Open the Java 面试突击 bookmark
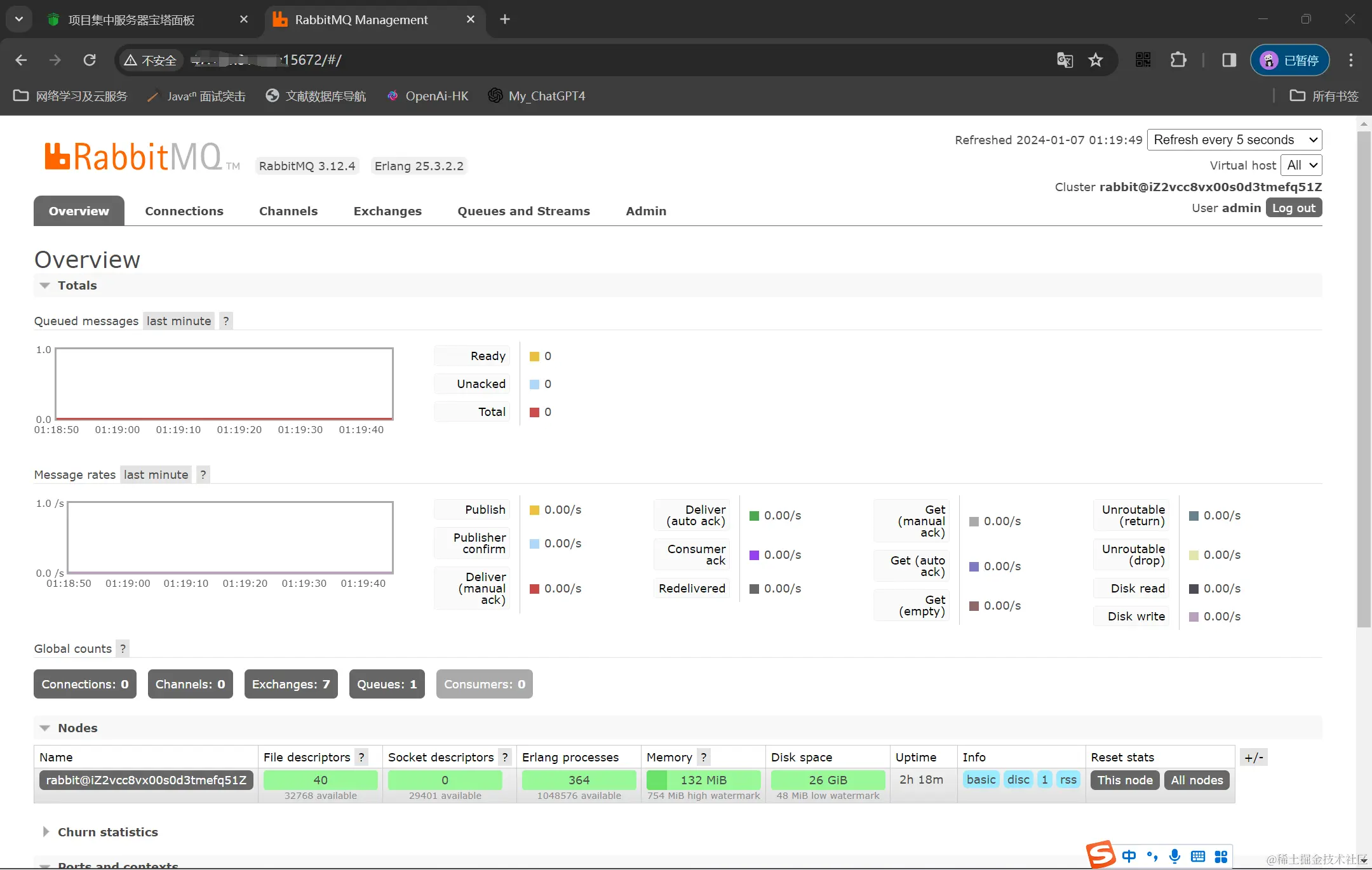This screenshot has height=870, width=1372. (x=196, y=96)
